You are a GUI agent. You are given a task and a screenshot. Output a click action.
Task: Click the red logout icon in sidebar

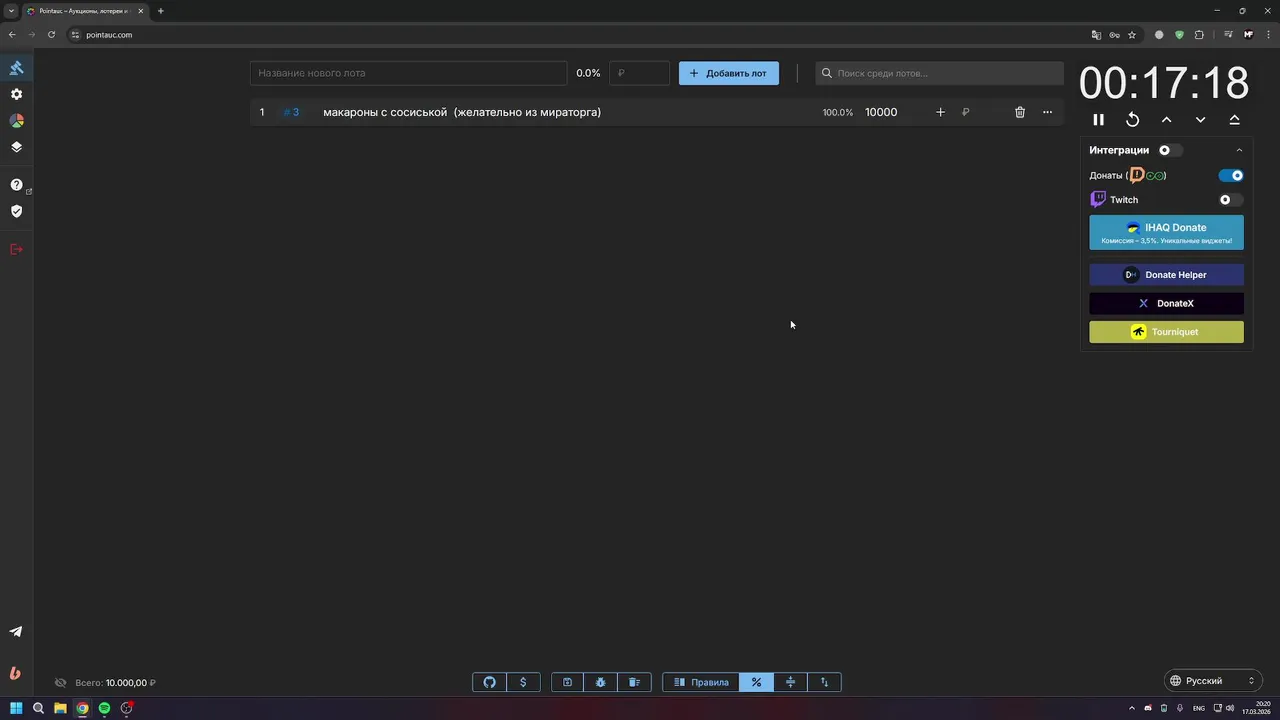[16, 249]
